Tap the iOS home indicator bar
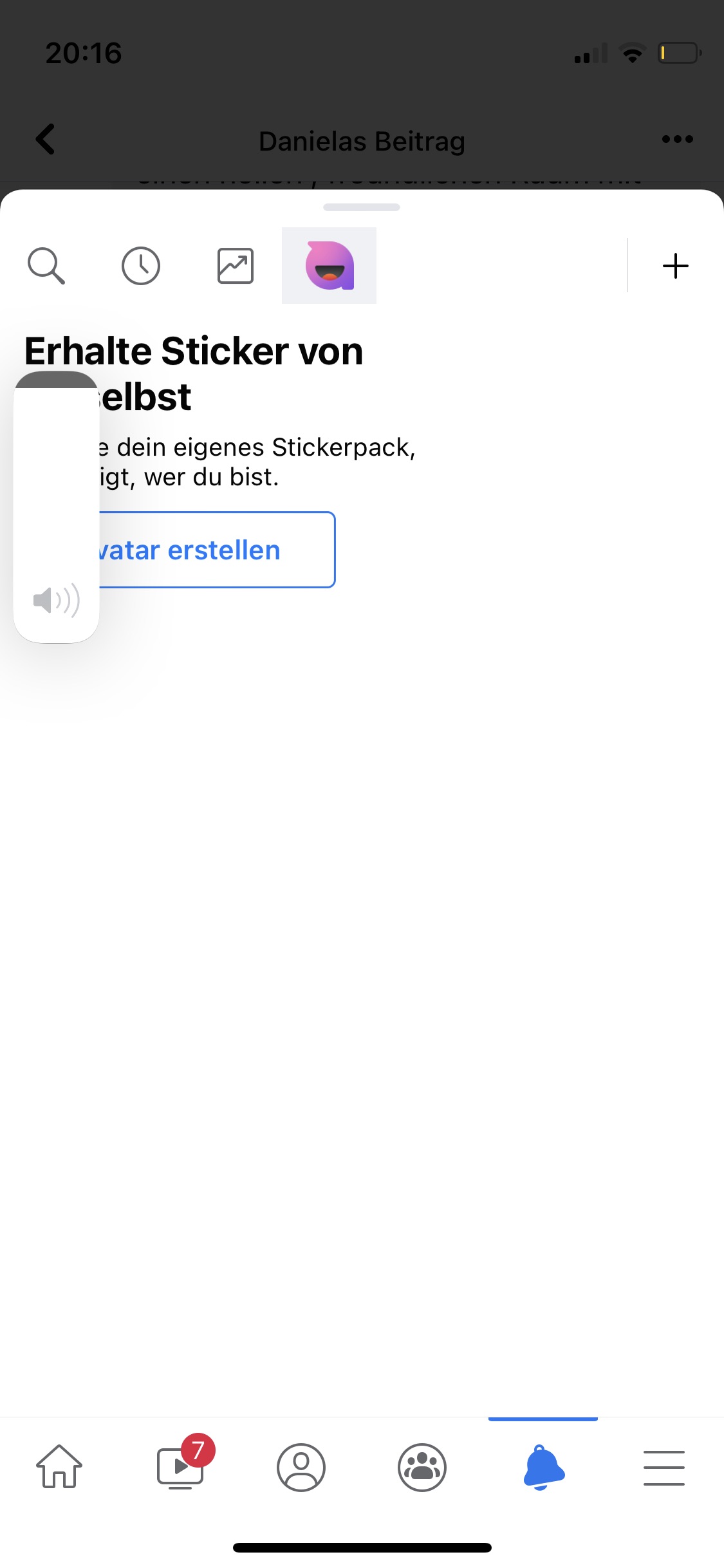This screenshot has height=1568, width=724. (362, 1547)
